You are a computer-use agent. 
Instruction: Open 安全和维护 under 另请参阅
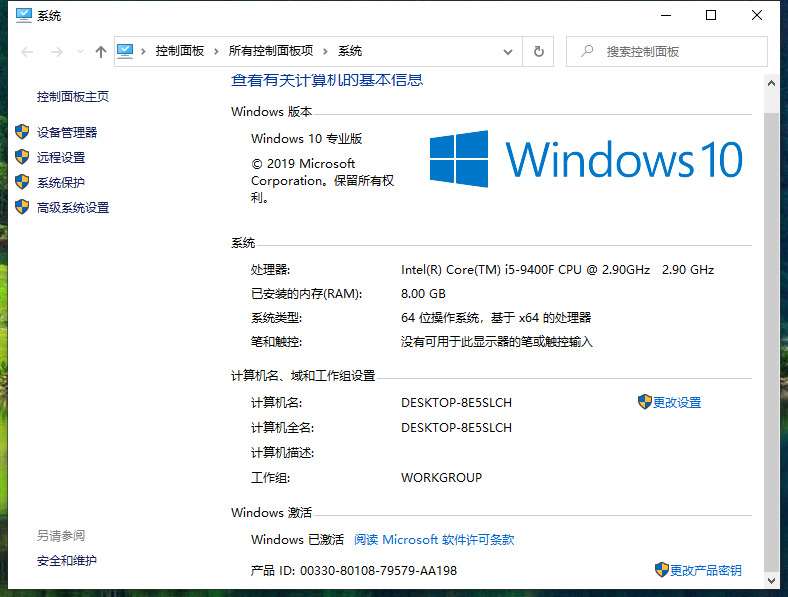pyautogui.click(x=66, y=561)
